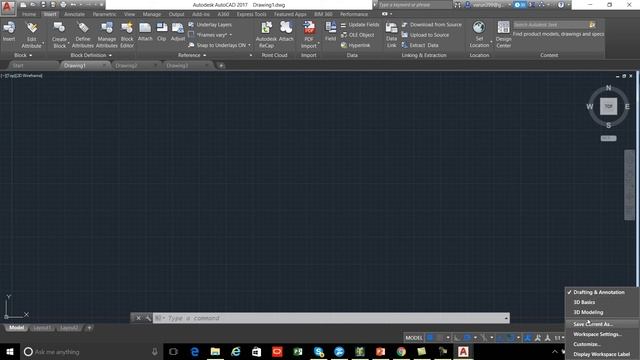Toggle the grid display in status bar
The width and height of the screenshot is (640, 360).
[430, 338]
